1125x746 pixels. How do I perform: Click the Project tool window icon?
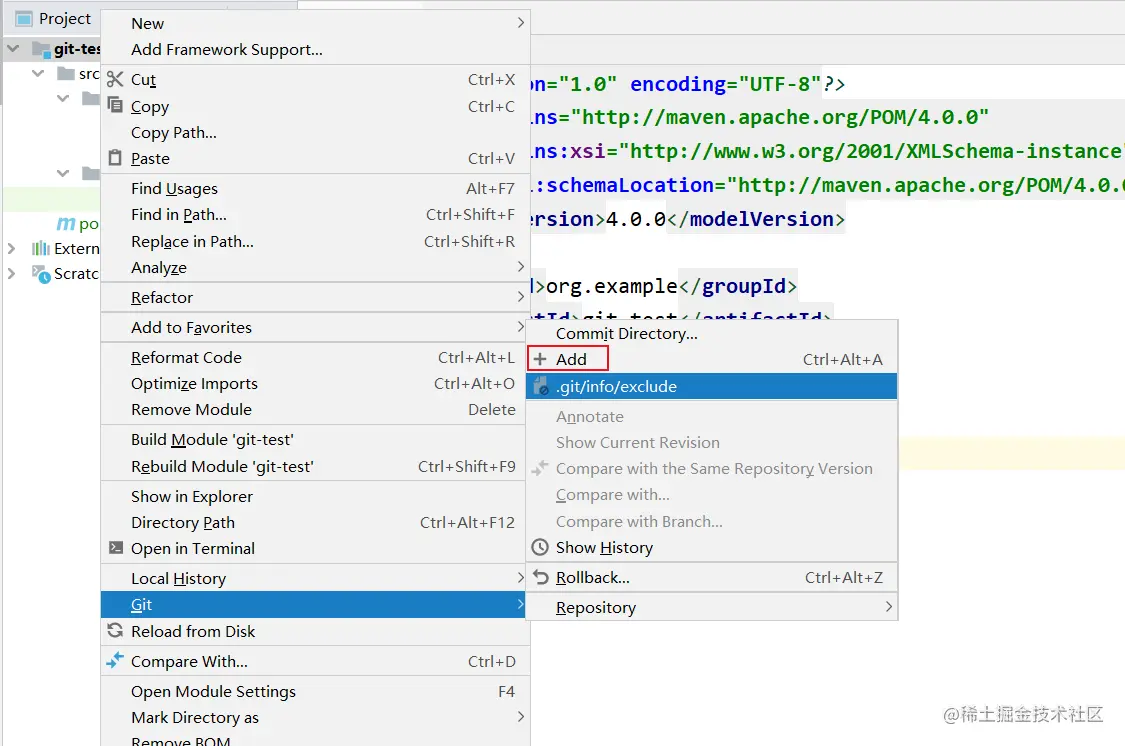[24, 19]
